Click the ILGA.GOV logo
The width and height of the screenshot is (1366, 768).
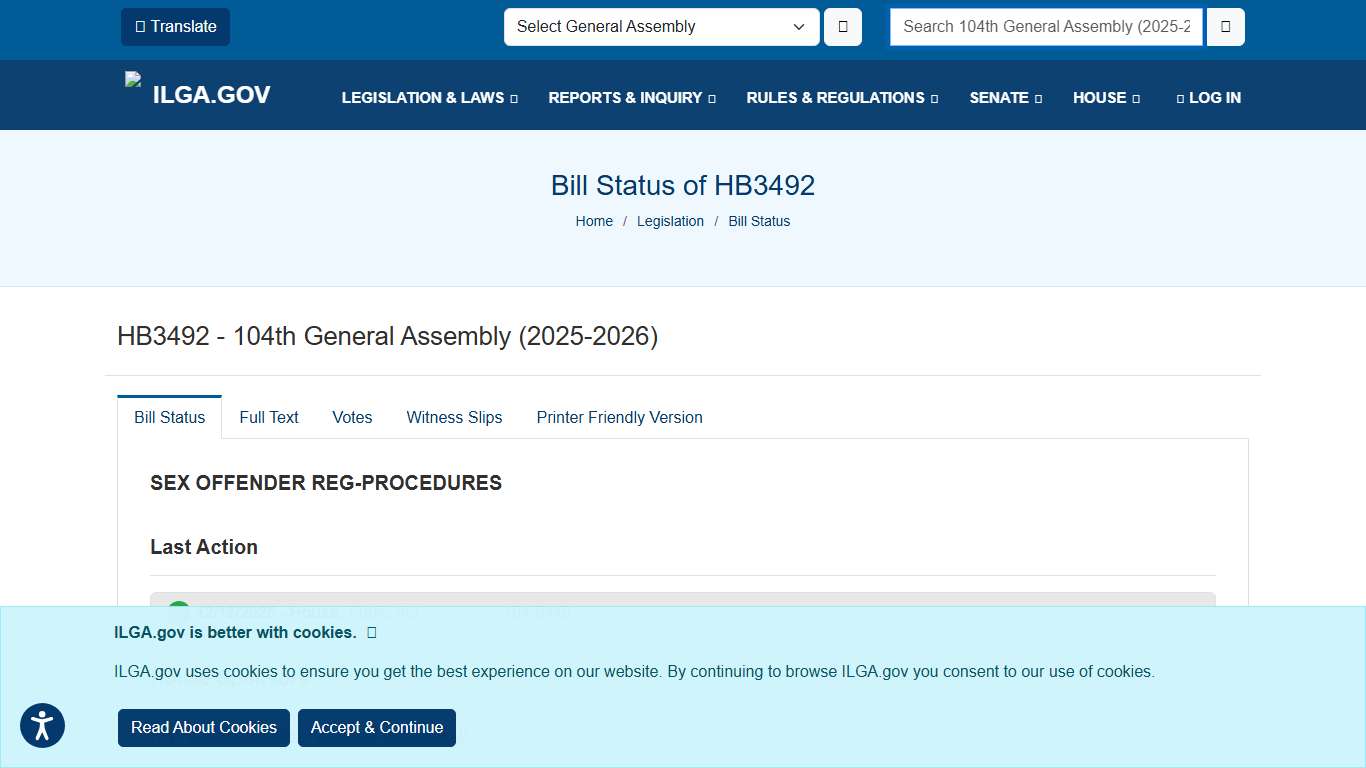197,94
